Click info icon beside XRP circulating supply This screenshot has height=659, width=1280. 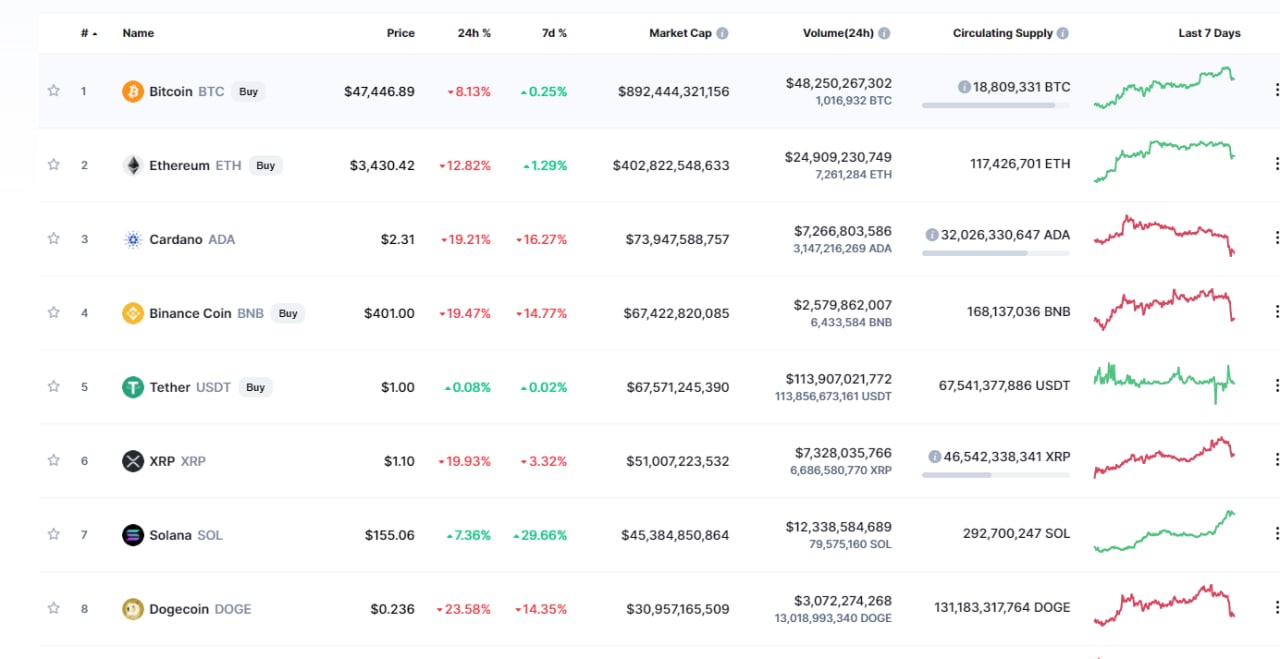(935, 457)
